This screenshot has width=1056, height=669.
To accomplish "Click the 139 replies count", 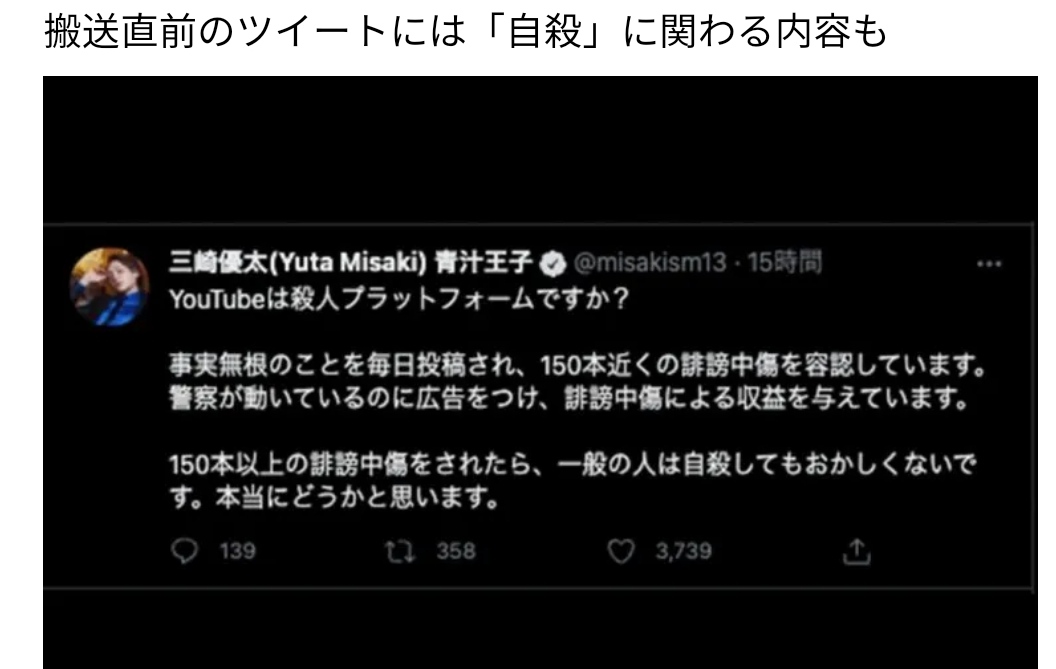I will tap(238, 551).
